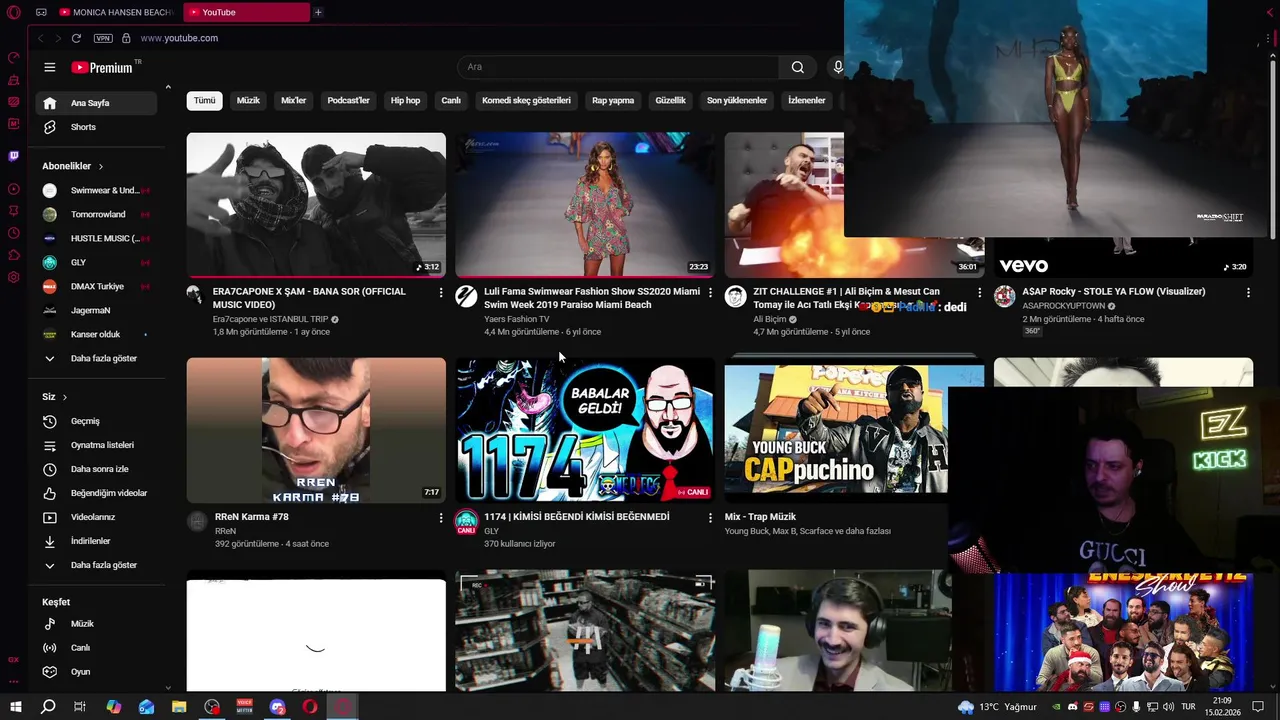
Task: Open history clock in Opera sidebar
Action: tap(14, 233)
